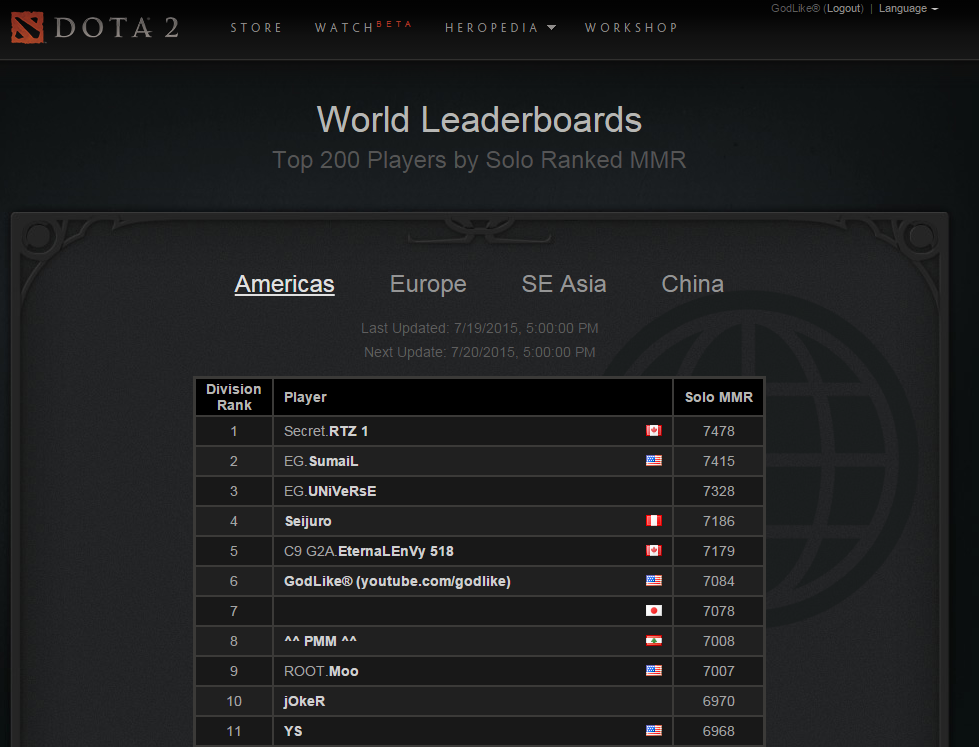The width and height of the screenshot is (979, 747).
Task: Click MMR value 7415
Action: (719, 461)
